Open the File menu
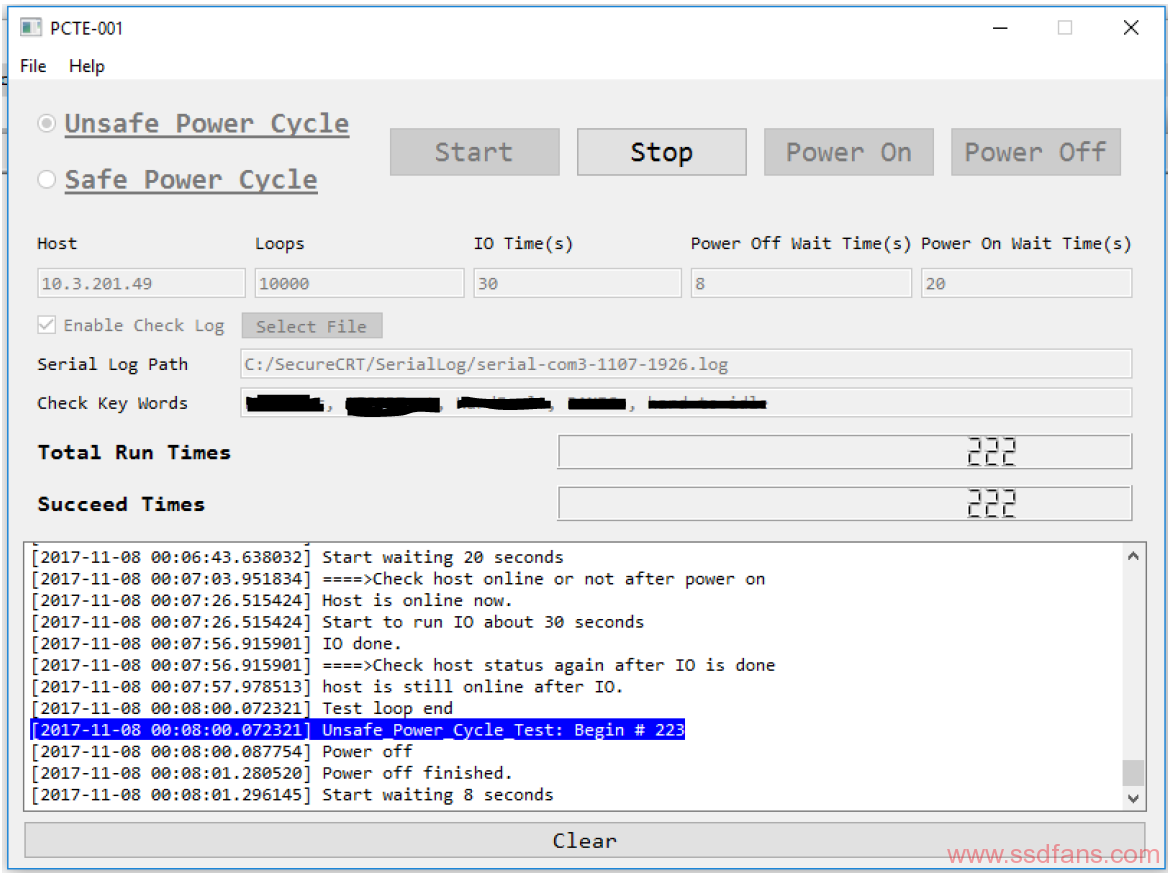 tap(33, 66)
